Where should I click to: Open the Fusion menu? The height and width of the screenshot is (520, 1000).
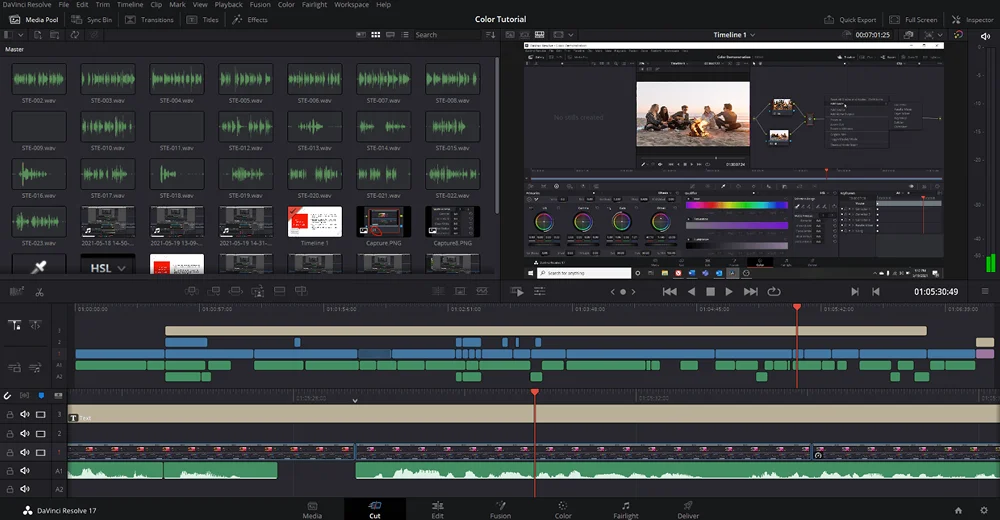(x=260, y=4)
